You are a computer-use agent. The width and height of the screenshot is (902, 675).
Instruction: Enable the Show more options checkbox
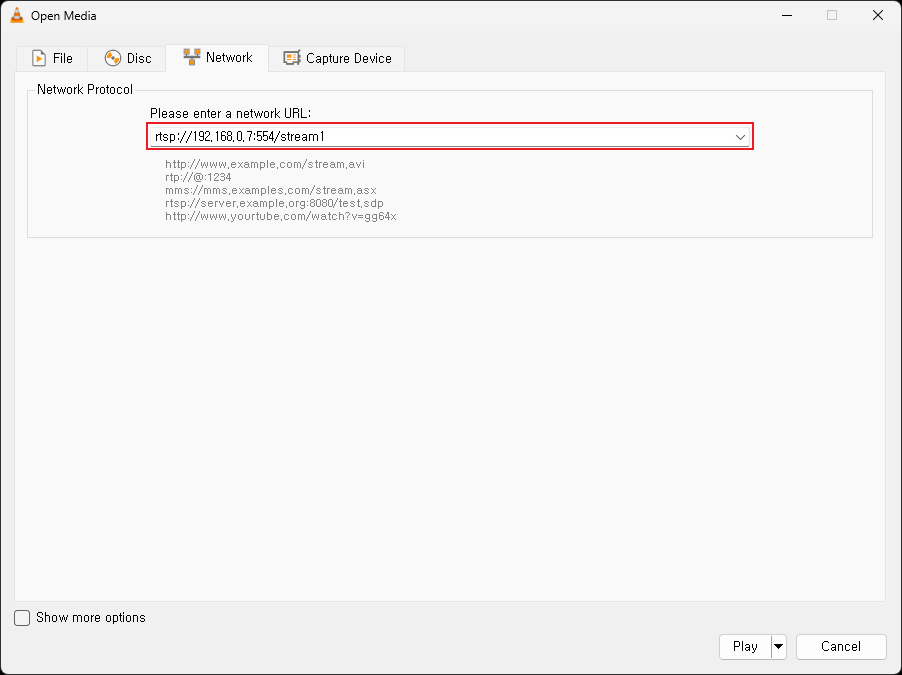coord(22,618)
